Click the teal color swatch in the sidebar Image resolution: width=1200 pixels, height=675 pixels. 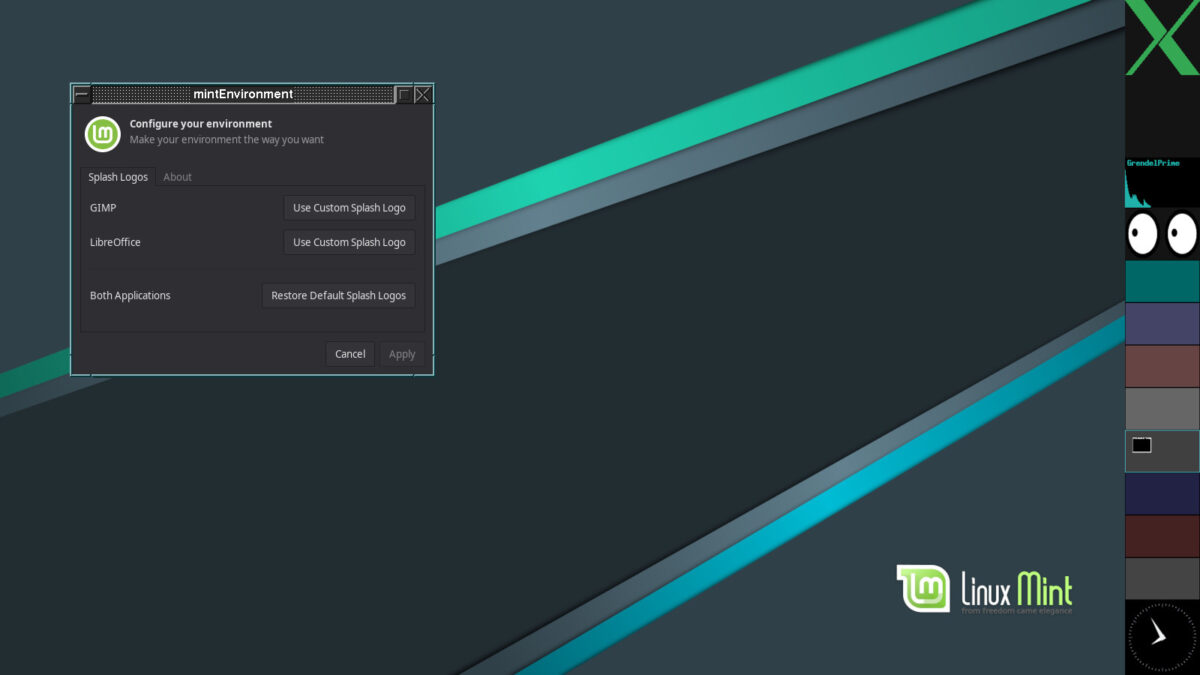(x=1162, y=280)
